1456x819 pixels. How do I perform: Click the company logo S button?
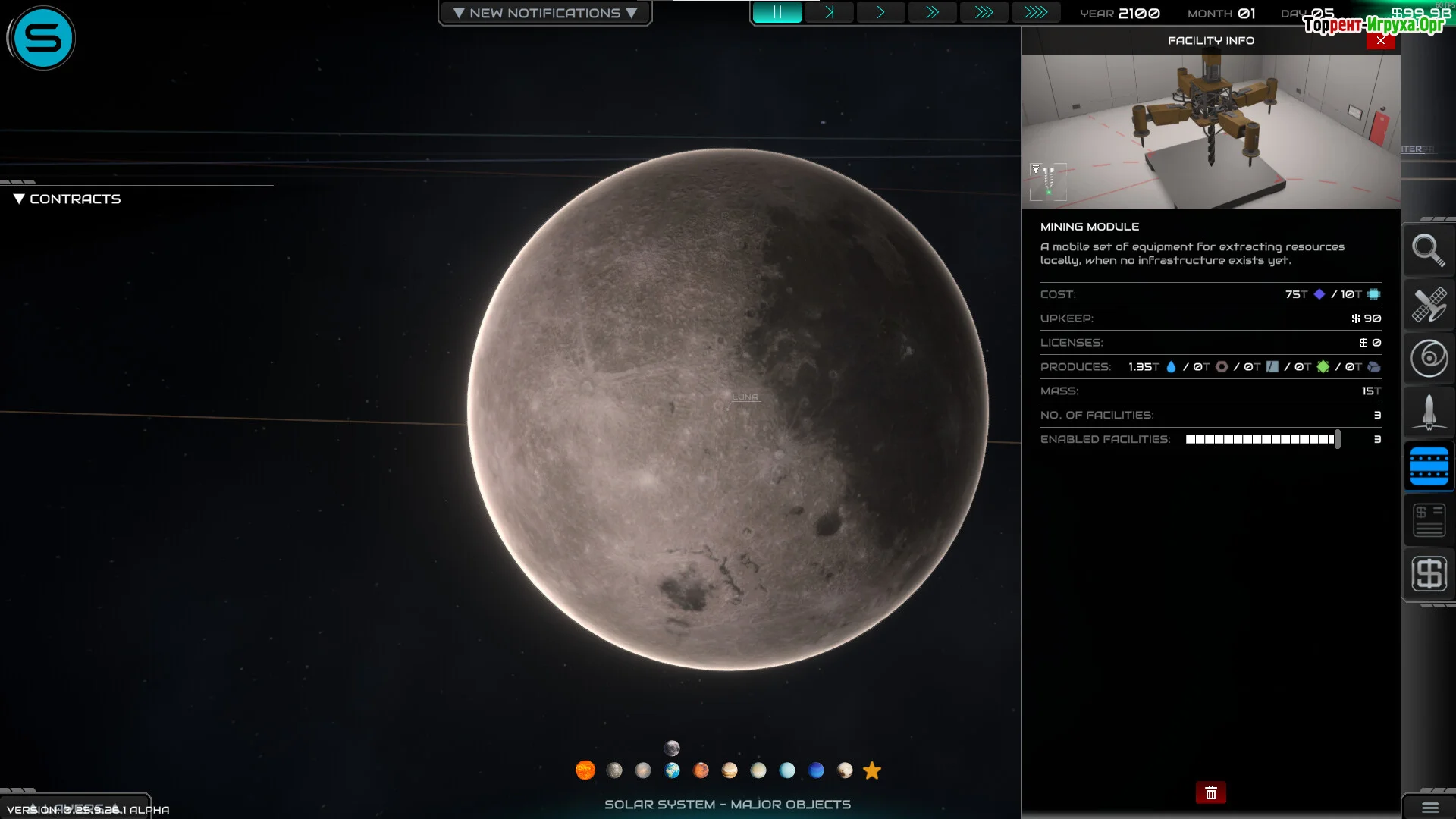coord(42,38)
